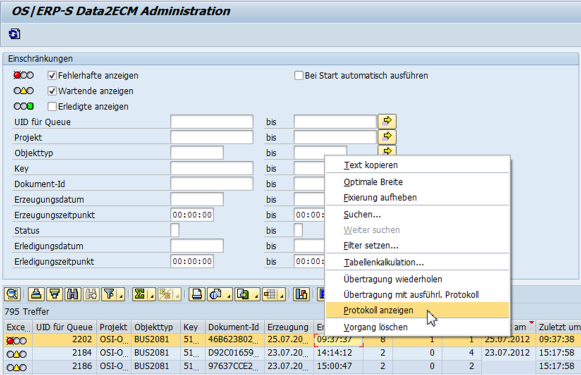Click multiple selection arrow for UID für Queue
This screenshot has height=375, width=581.
click(387, 122)
